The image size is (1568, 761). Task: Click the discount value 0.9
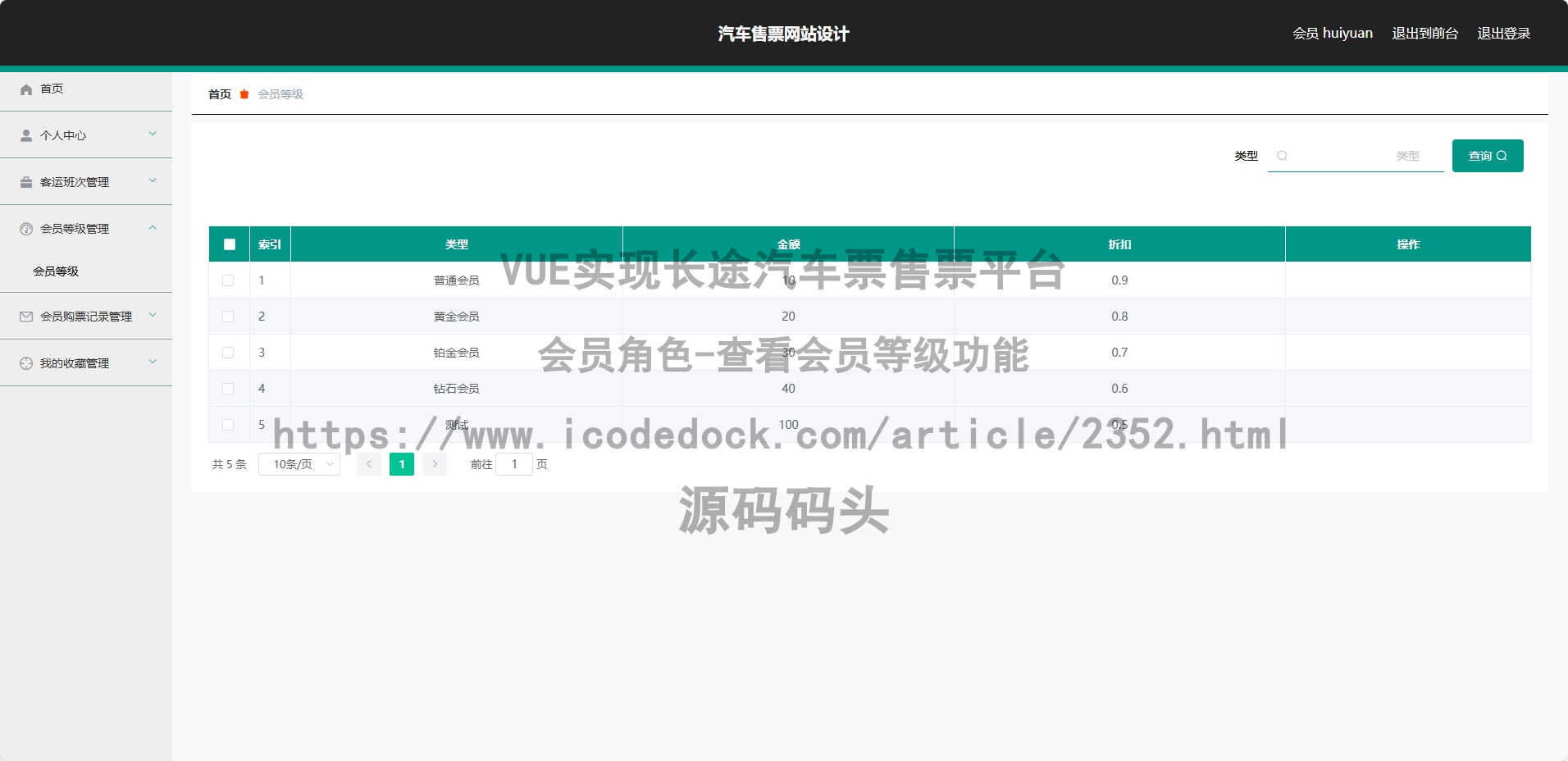click(1119, 280)
